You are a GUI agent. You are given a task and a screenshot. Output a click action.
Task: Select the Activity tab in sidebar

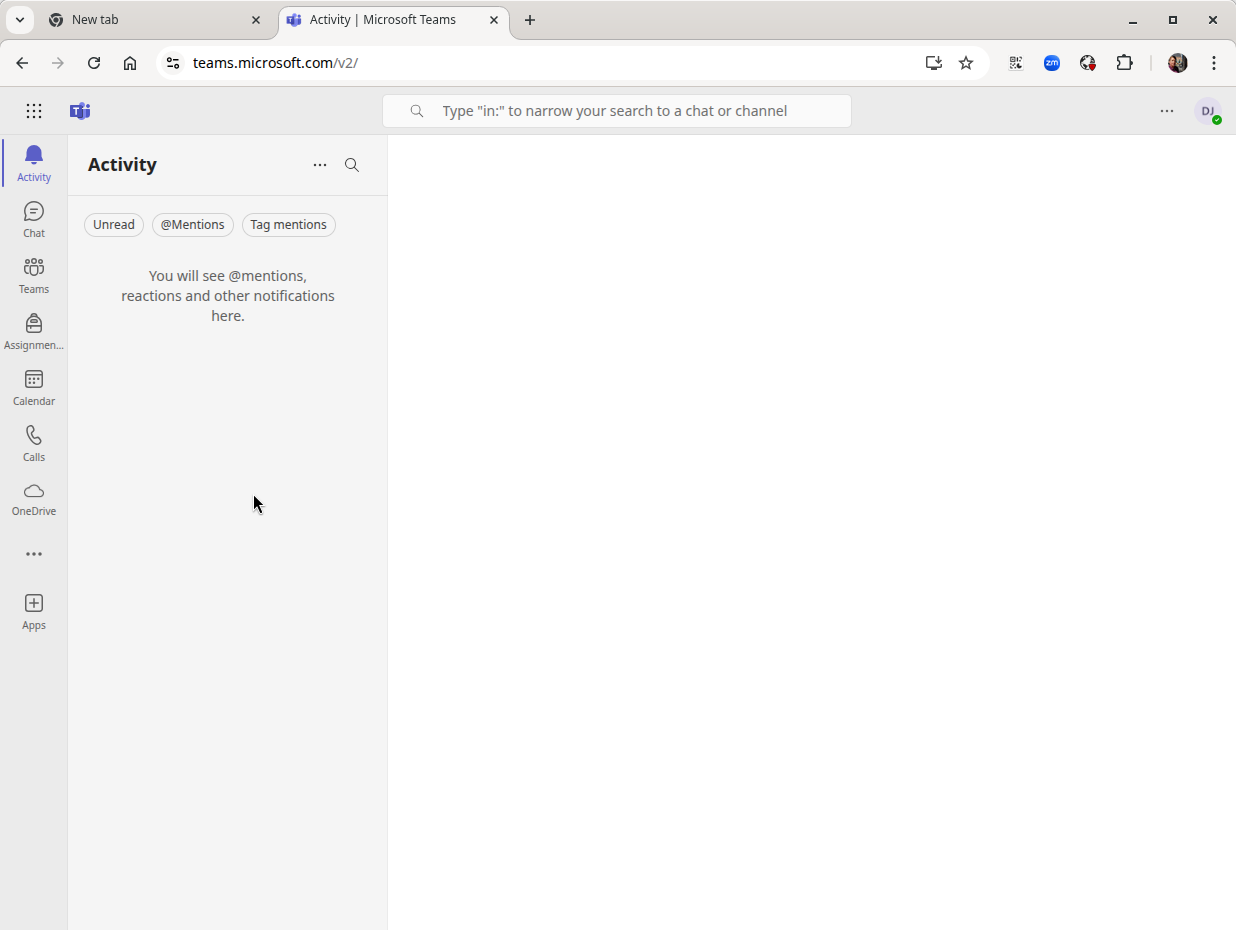(34, 163)
